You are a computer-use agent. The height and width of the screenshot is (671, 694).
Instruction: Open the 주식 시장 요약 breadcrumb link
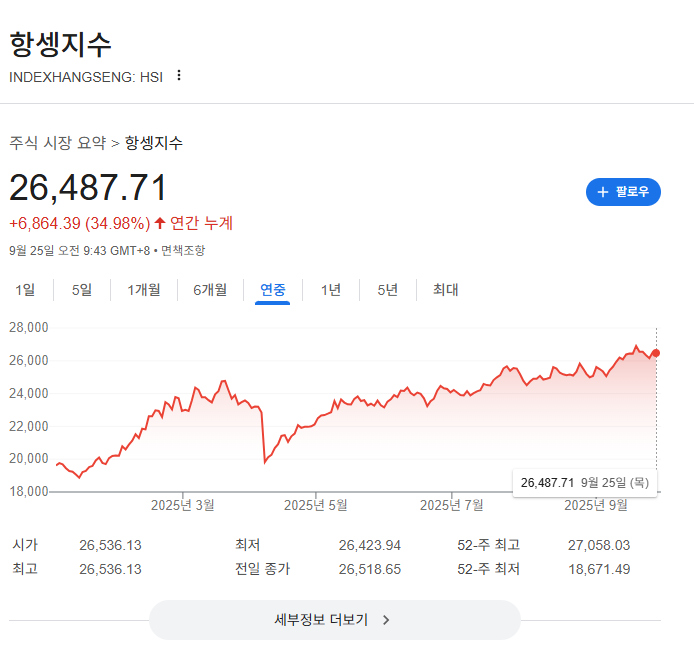tap(57, 143)
